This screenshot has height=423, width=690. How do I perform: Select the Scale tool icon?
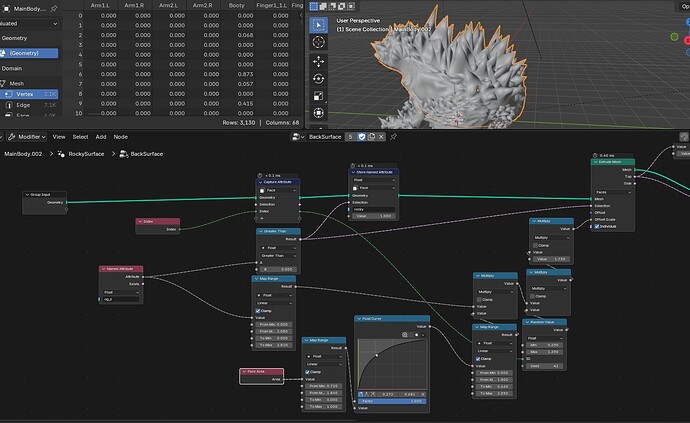click(x=319, y=96)
